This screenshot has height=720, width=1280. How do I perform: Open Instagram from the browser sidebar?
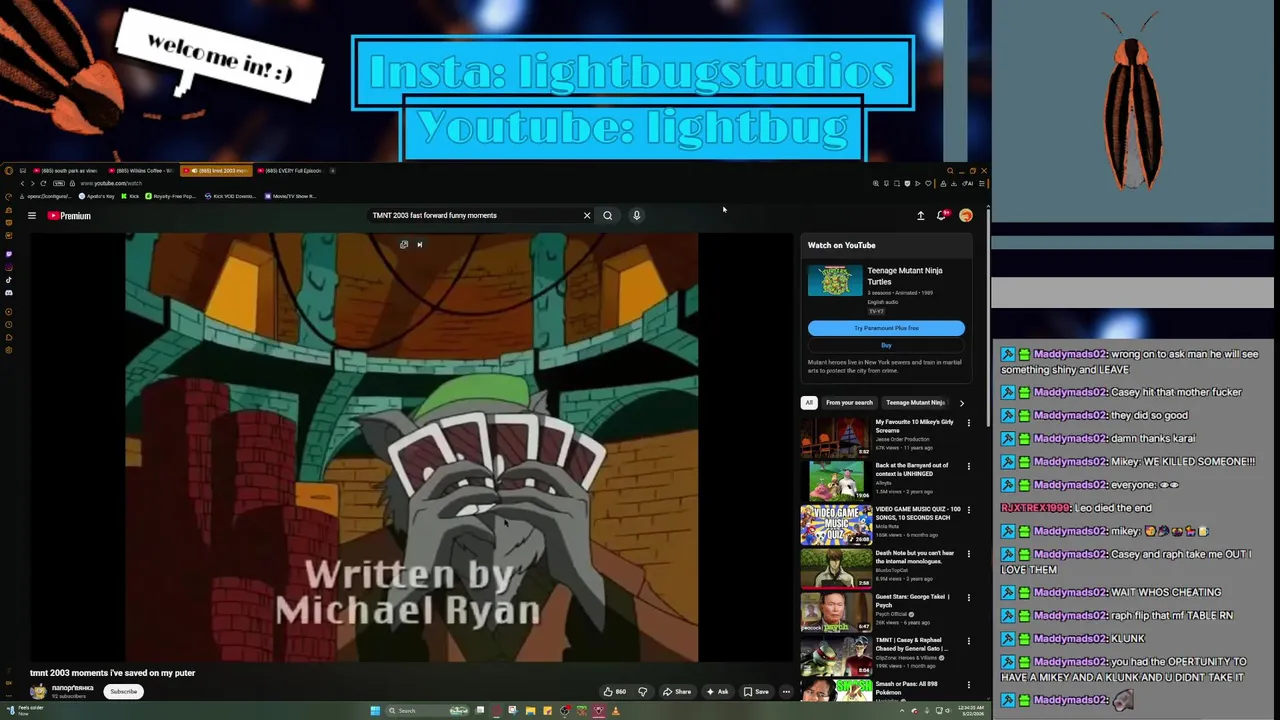9,267
